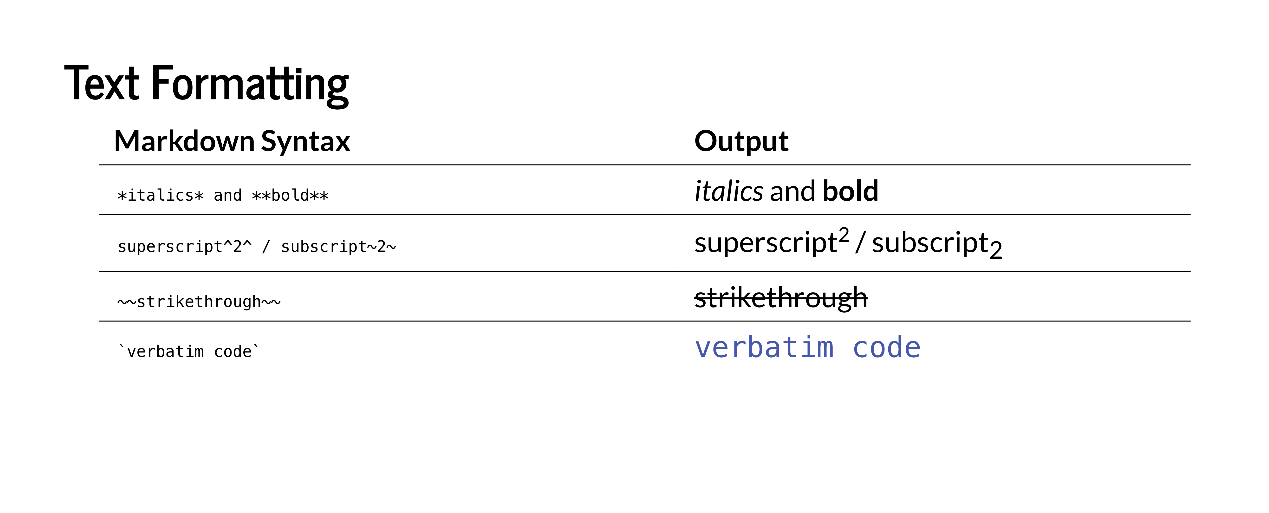
Task: Click the "Text Formatting" slide title
Action: (206, 84)
